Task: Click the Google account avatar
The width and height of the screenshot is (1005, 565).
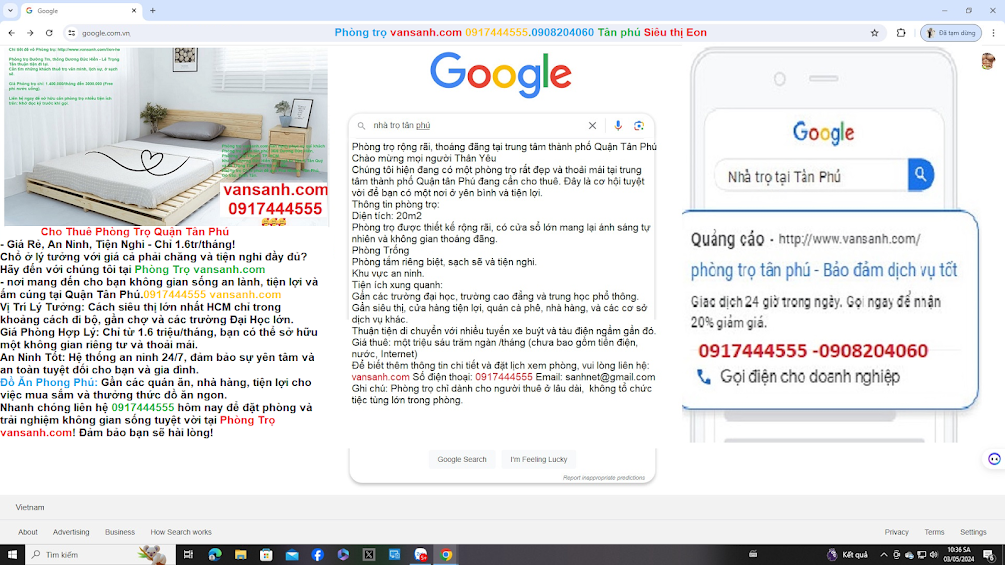Action: 988,60
